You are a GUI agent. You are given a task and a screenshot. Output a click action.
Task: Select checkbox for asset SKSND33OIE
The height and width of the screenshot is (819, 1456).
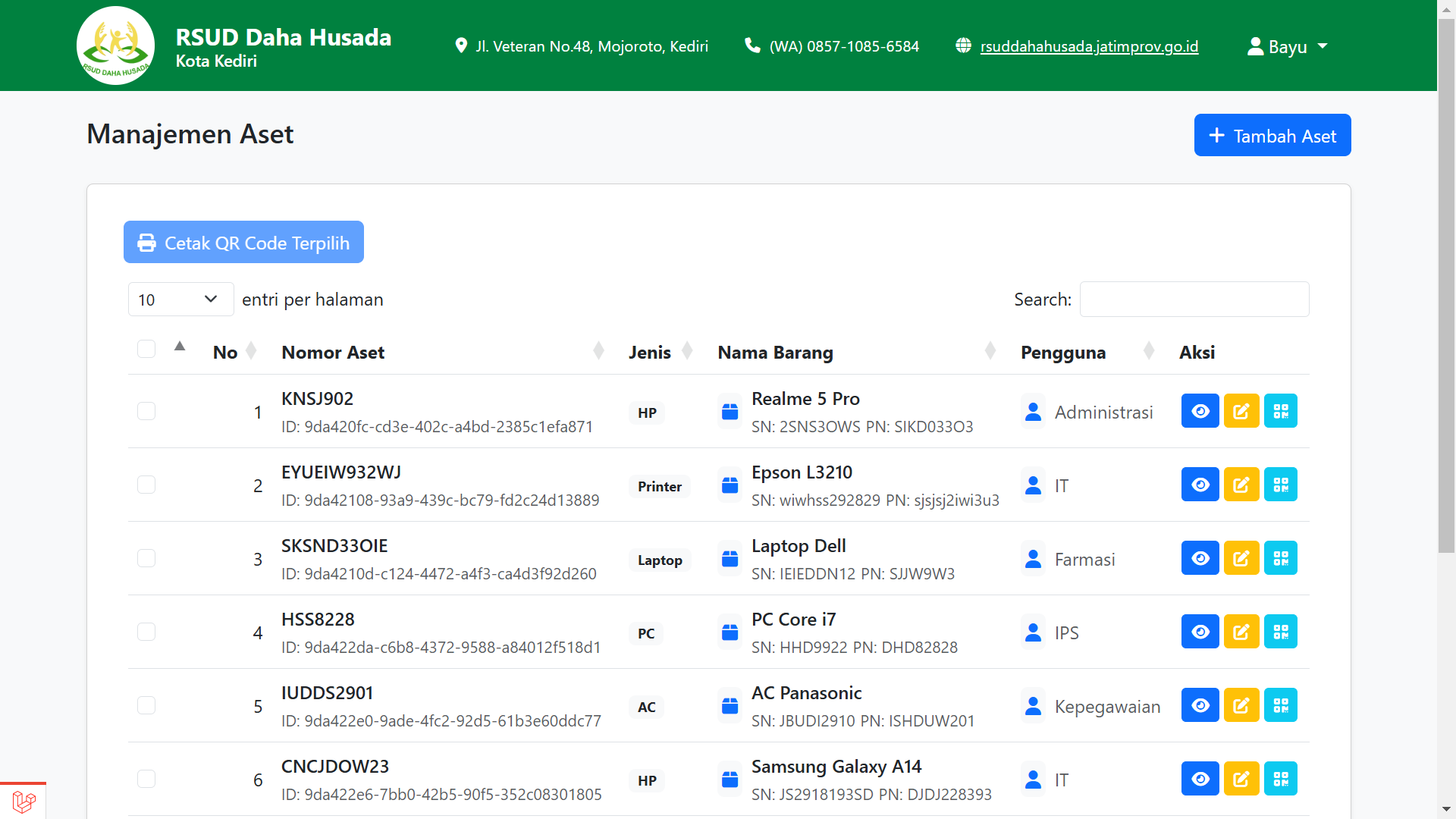point(146,558)
